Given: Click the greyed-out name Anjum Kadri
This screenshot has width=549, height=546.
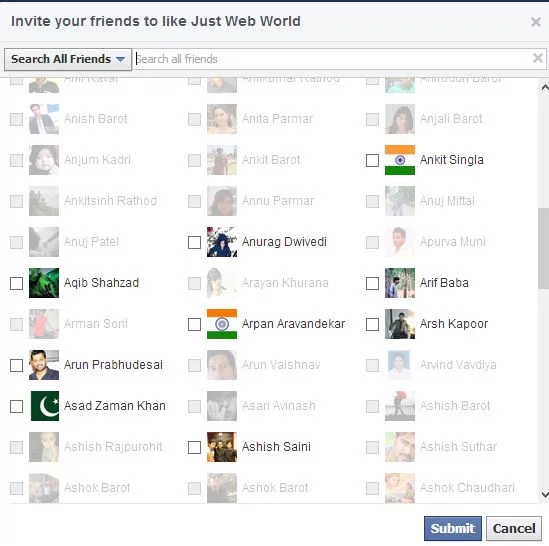Looking at the screenshot, I should [97, 160].
